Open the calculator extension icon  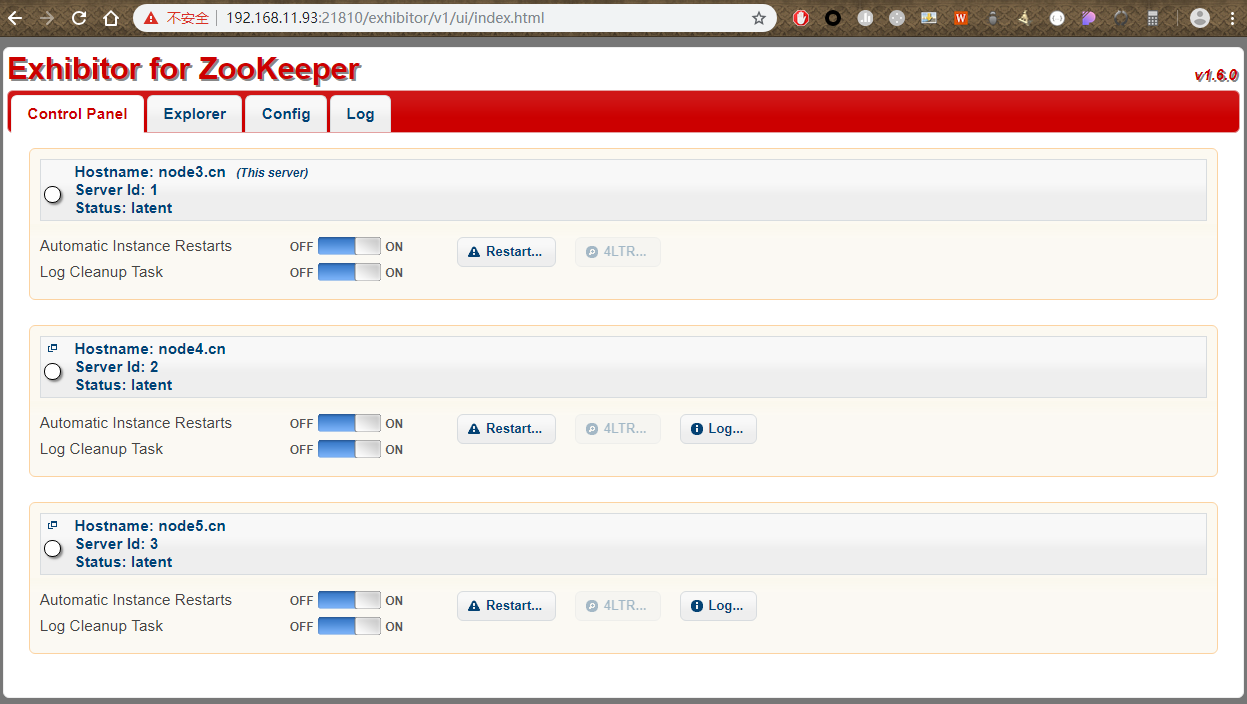coord(1153,18)
